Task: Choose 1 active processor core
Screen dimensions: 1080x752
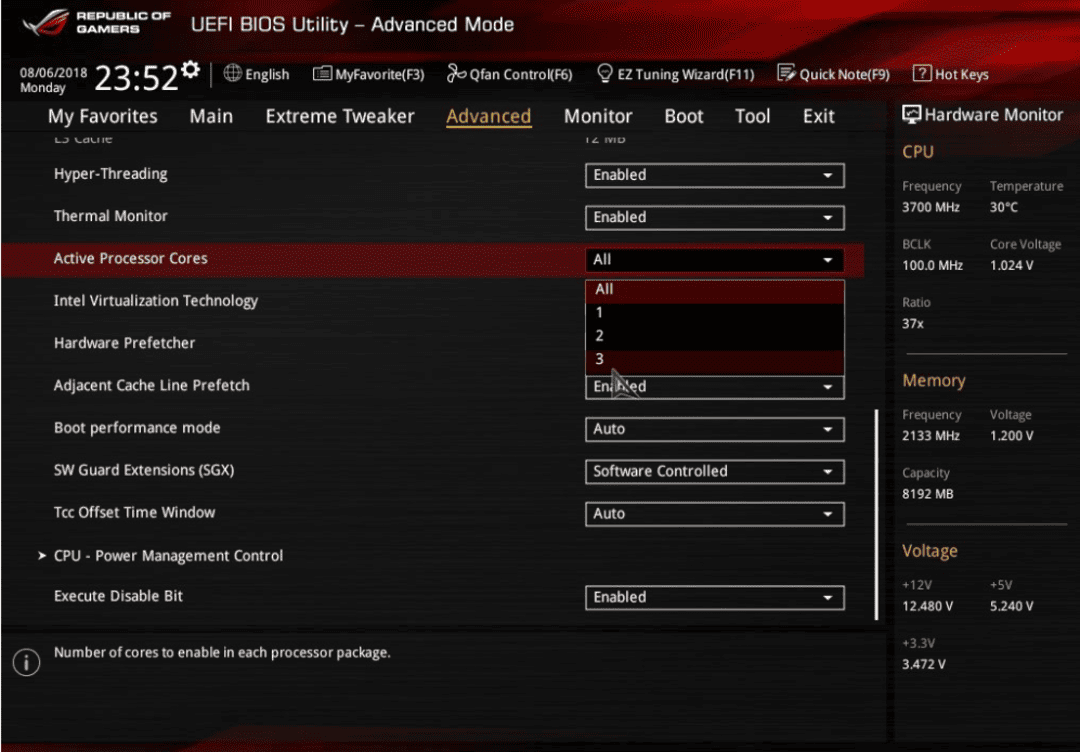Action: pos(714,313)
